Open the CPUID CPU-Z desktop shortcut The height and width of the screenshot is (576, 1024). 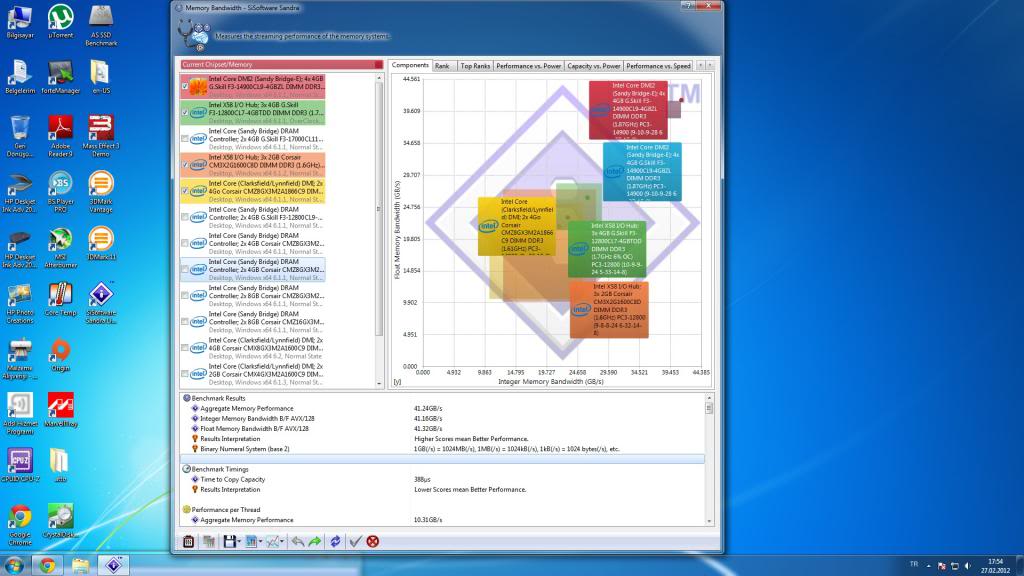pyautogui.click(x=20, y=466)
